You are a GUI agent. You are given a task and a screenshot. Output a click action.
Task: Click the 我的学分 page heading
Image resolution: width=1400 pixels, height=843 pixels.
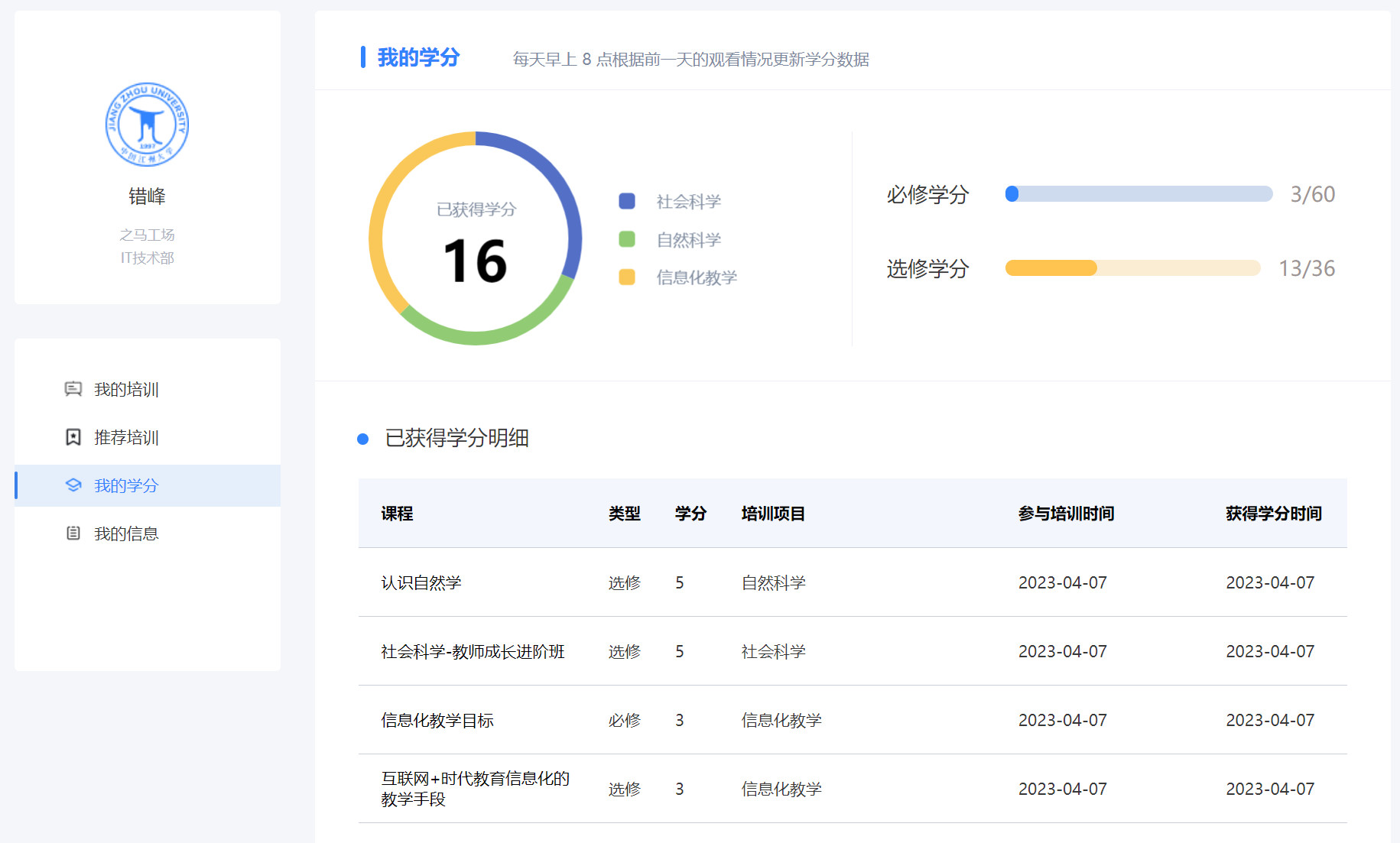[418, 57]
